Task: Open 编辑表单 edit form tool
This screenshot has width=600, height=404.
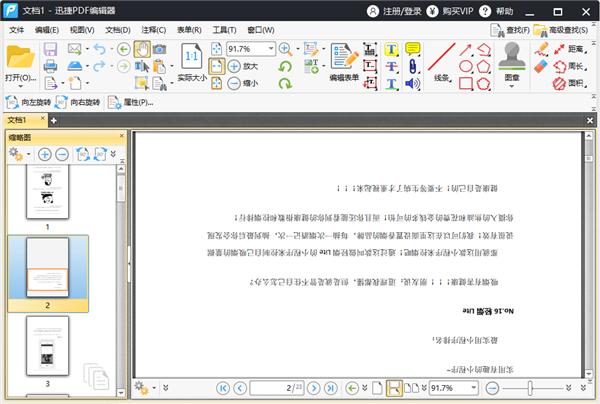Action: [x=344, y=62]
